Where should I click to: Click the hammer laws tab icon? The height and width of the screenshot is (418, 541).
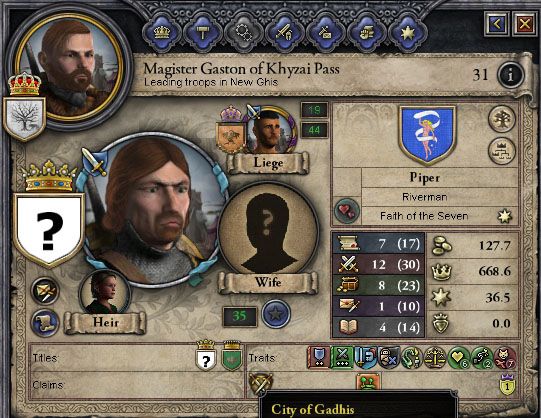point(202,32)
